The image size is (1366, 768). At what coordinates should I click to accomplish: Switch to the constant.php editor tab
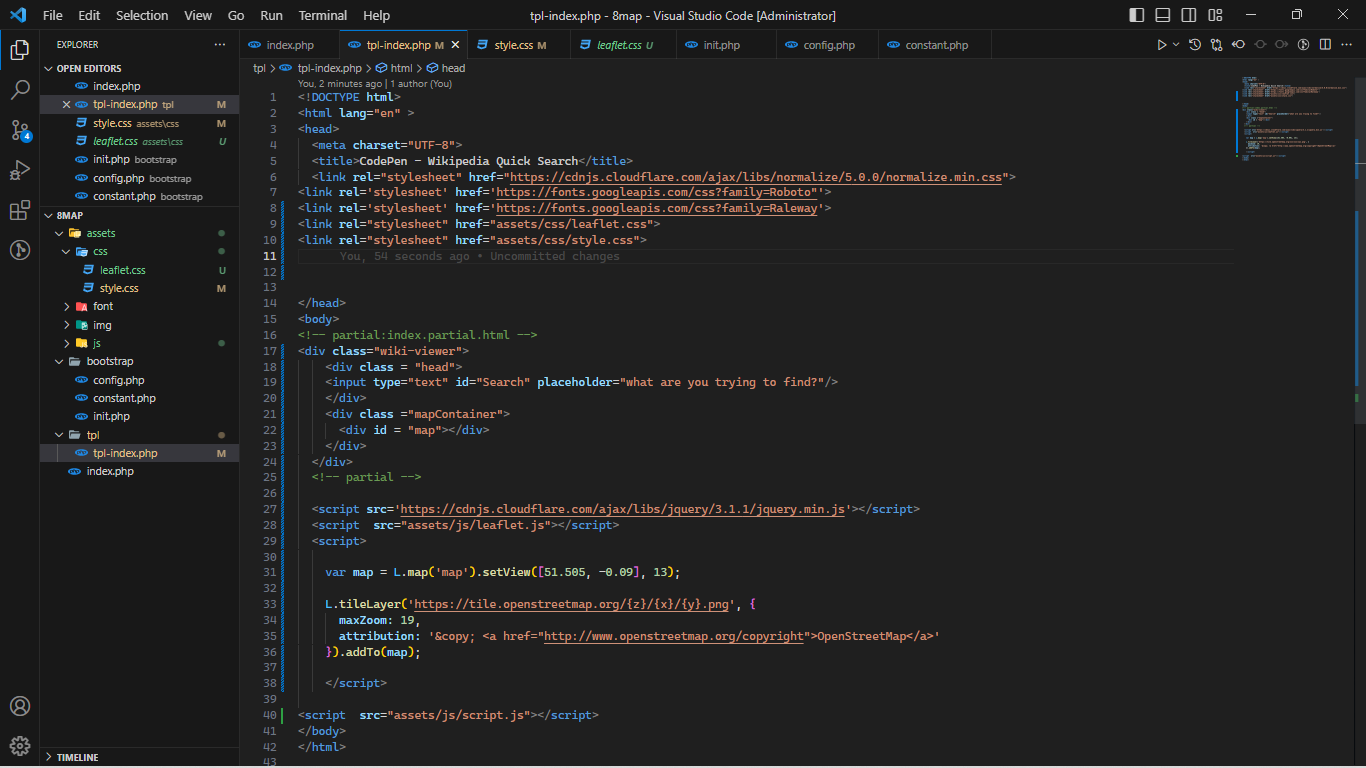pos(936,45)
